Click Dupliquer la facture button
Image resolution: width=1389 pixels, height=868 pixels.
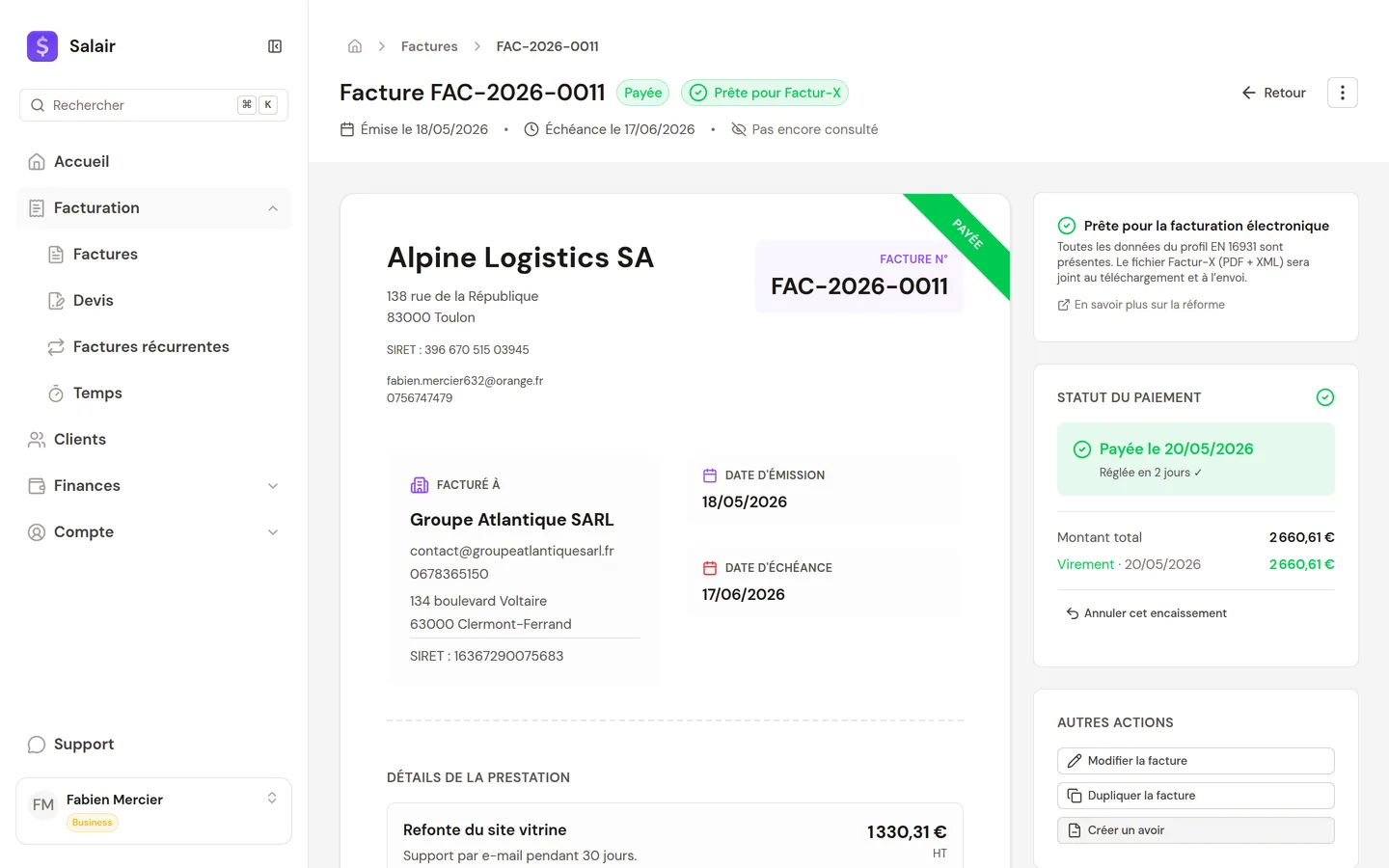point(1196,796)
